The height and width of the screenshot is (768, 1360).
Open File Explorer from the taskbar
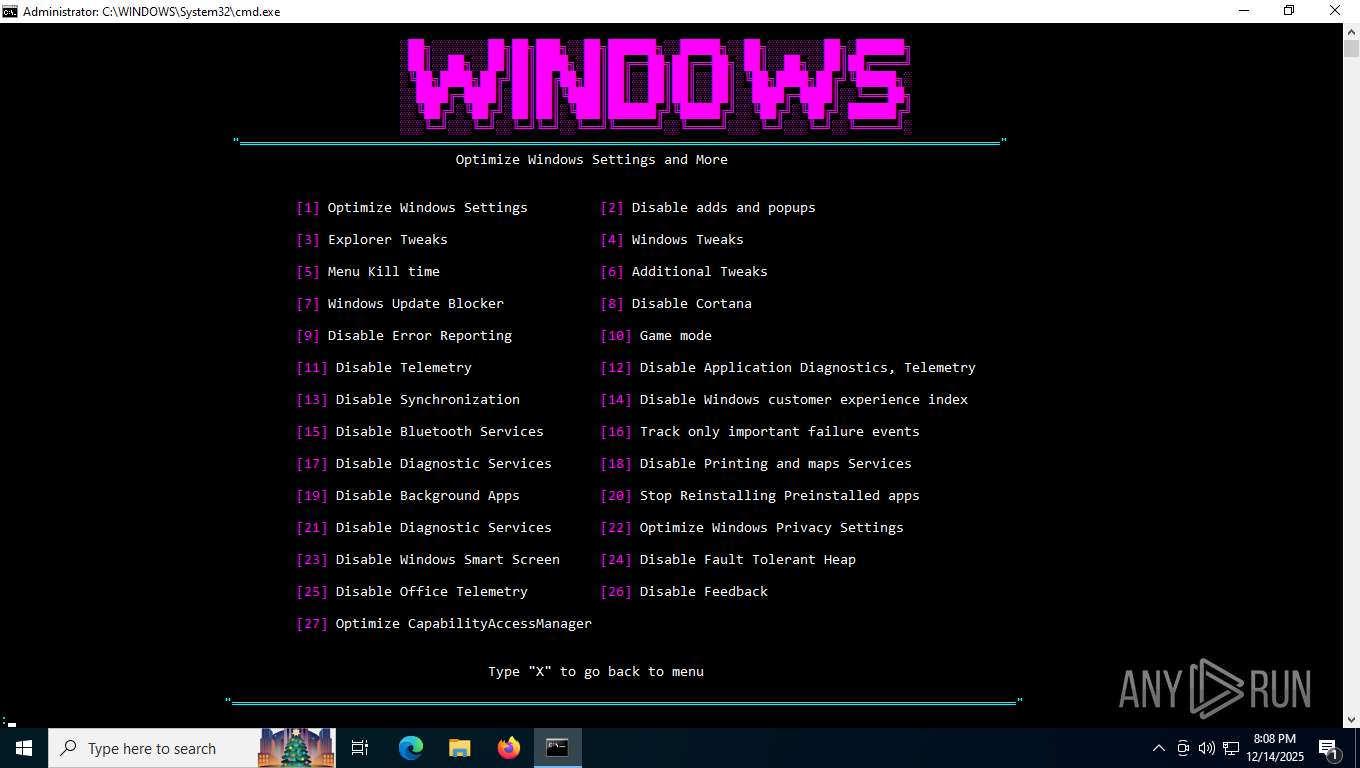[x=460, y=748]
